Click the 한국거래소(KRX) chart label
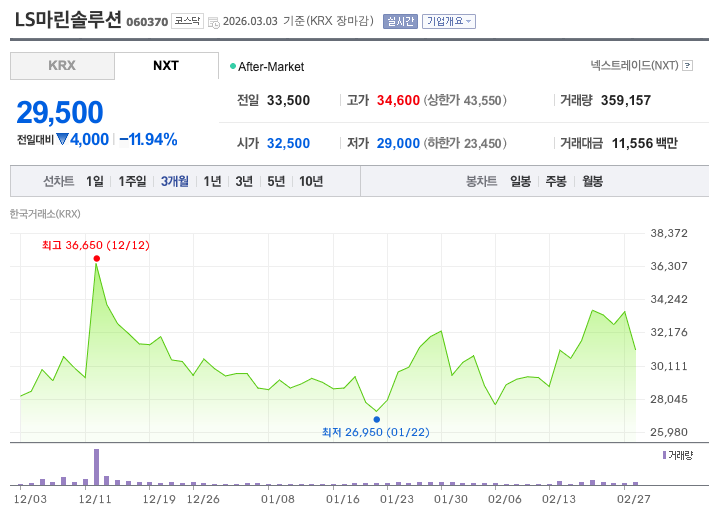Image resolution: width=709 pixels, height=521 pixels. (45, 214)
